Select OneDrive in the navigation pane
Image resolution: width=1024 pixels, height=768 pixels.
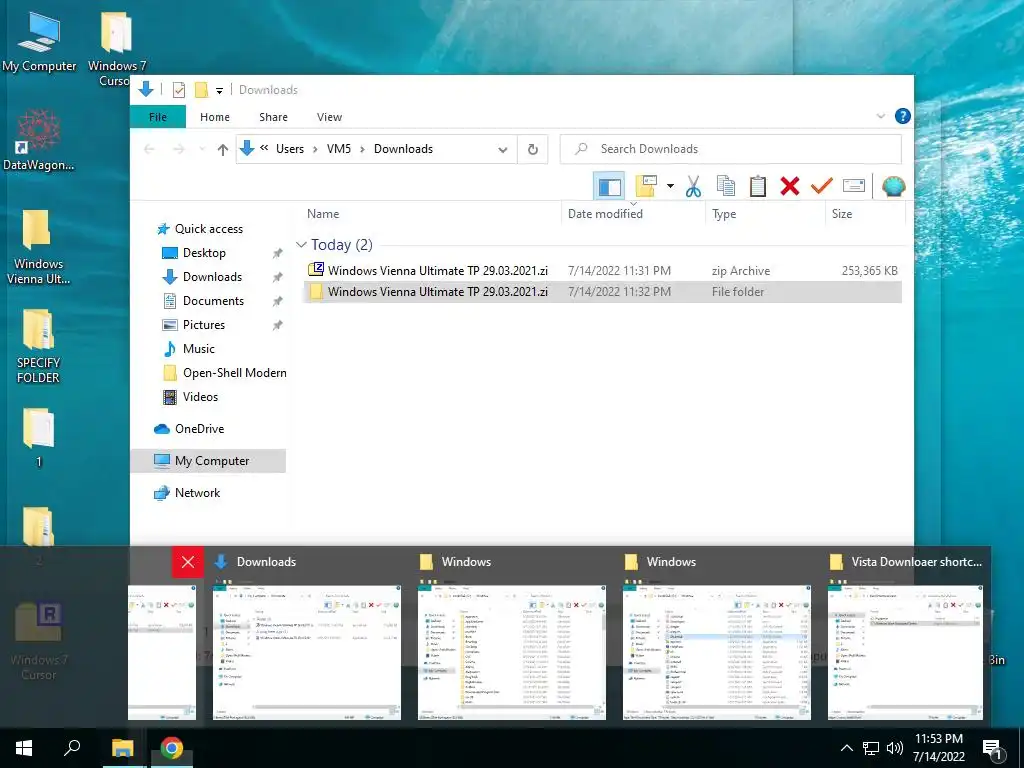(199, 429)
